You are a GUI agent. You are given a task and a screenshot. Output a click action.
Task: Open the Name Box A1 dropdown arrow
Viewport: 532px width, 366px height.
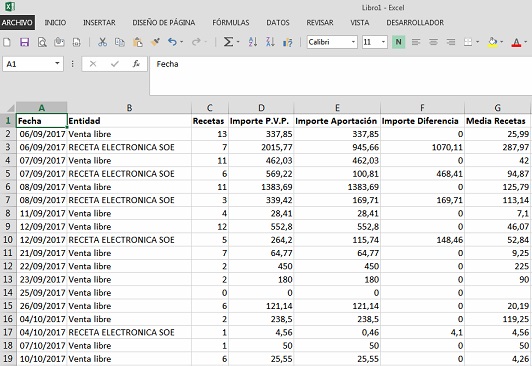click(x=57, y=63)
